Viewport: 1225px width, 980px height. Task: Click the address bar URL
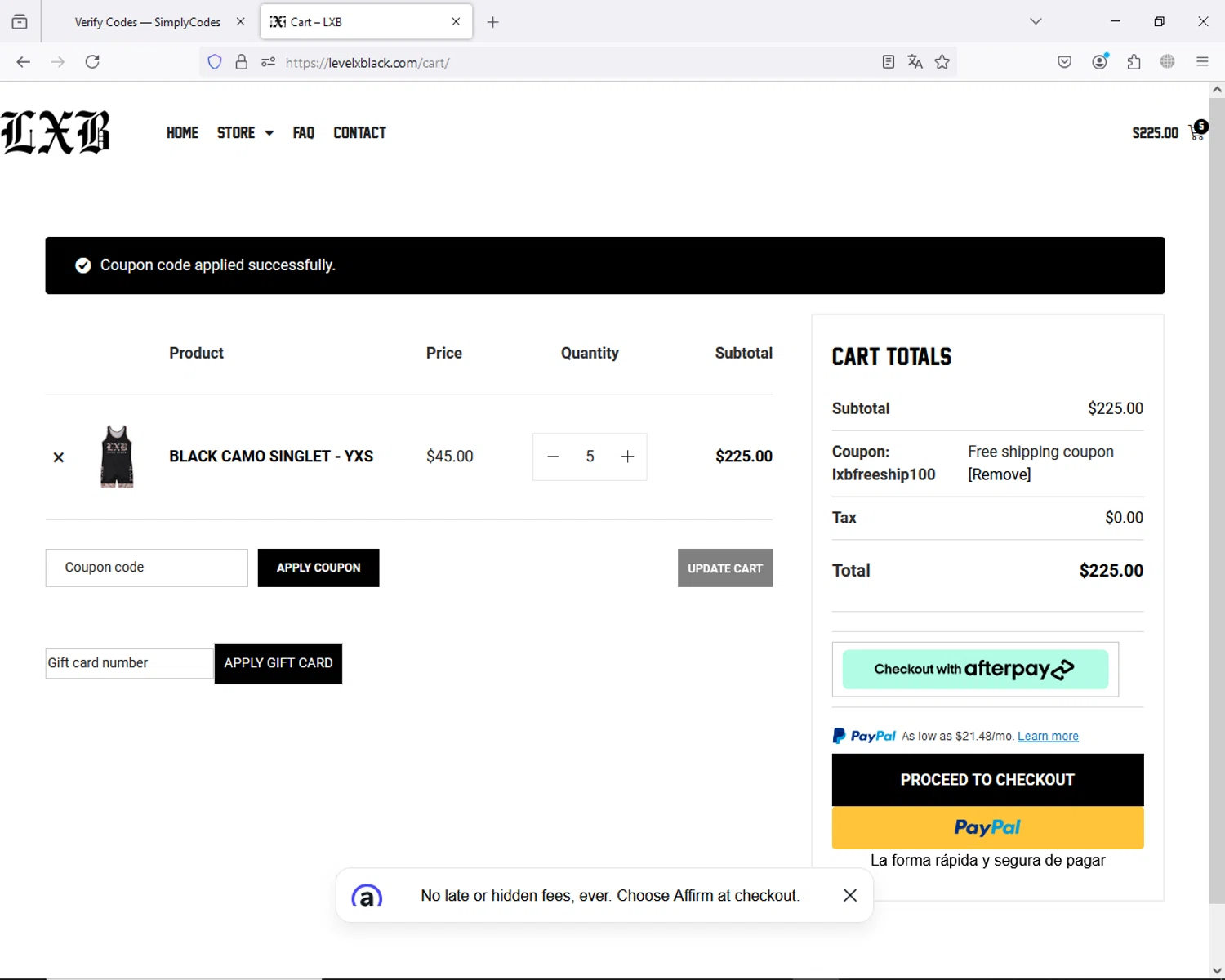click(367, 63)
